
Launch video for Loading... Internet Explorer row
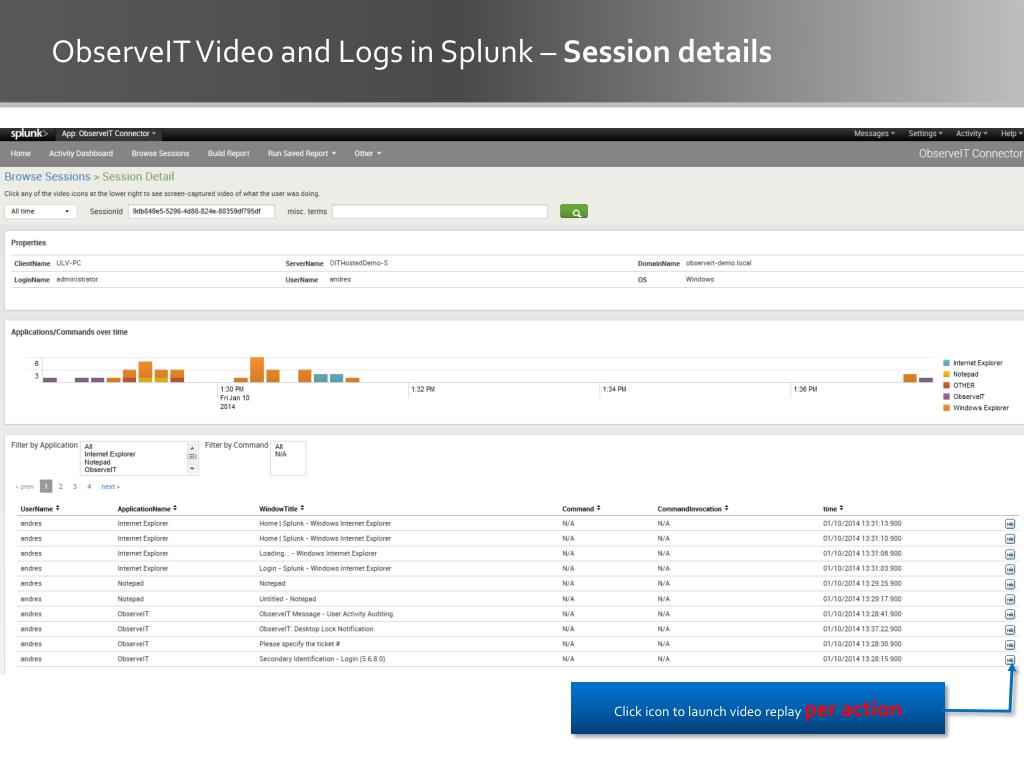coord(1010,554)
